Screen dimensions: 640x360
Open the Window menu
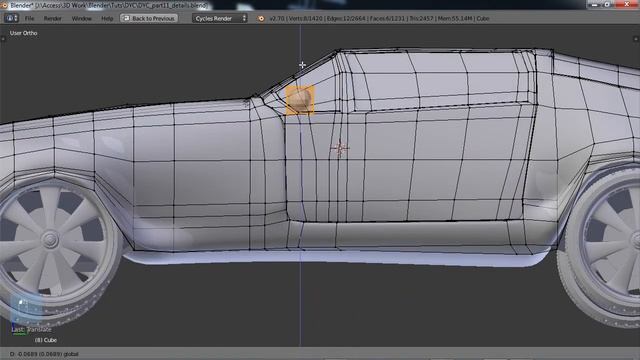(82, 18)
